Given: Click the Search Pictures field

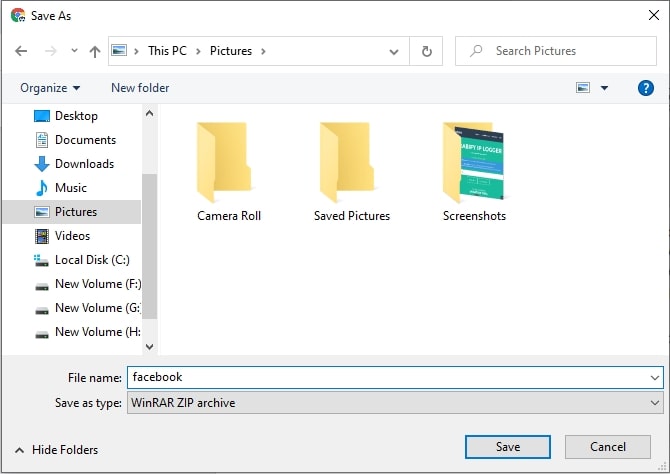Looking at the screenshot, I should (x=555, y=51).
